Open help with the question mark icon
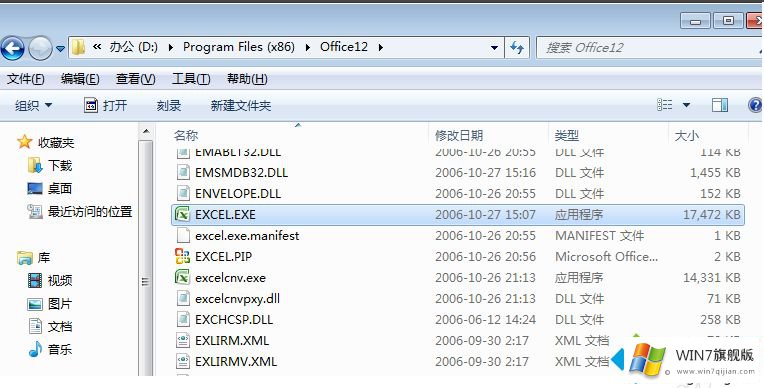 click(755, 105)
